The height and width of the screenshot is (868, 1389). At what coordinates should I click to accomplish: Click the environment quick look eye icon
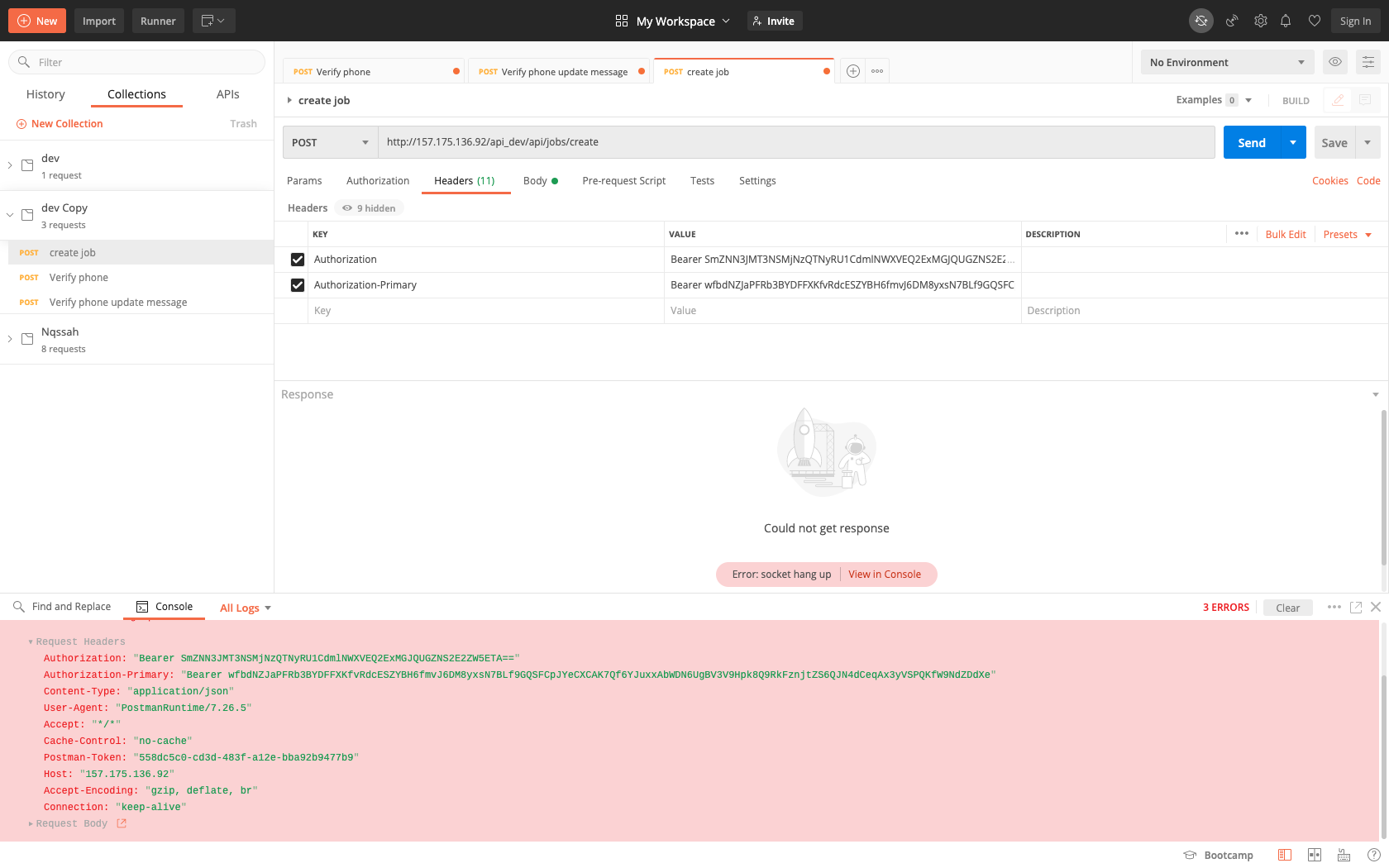click(x=1334, y=62)
